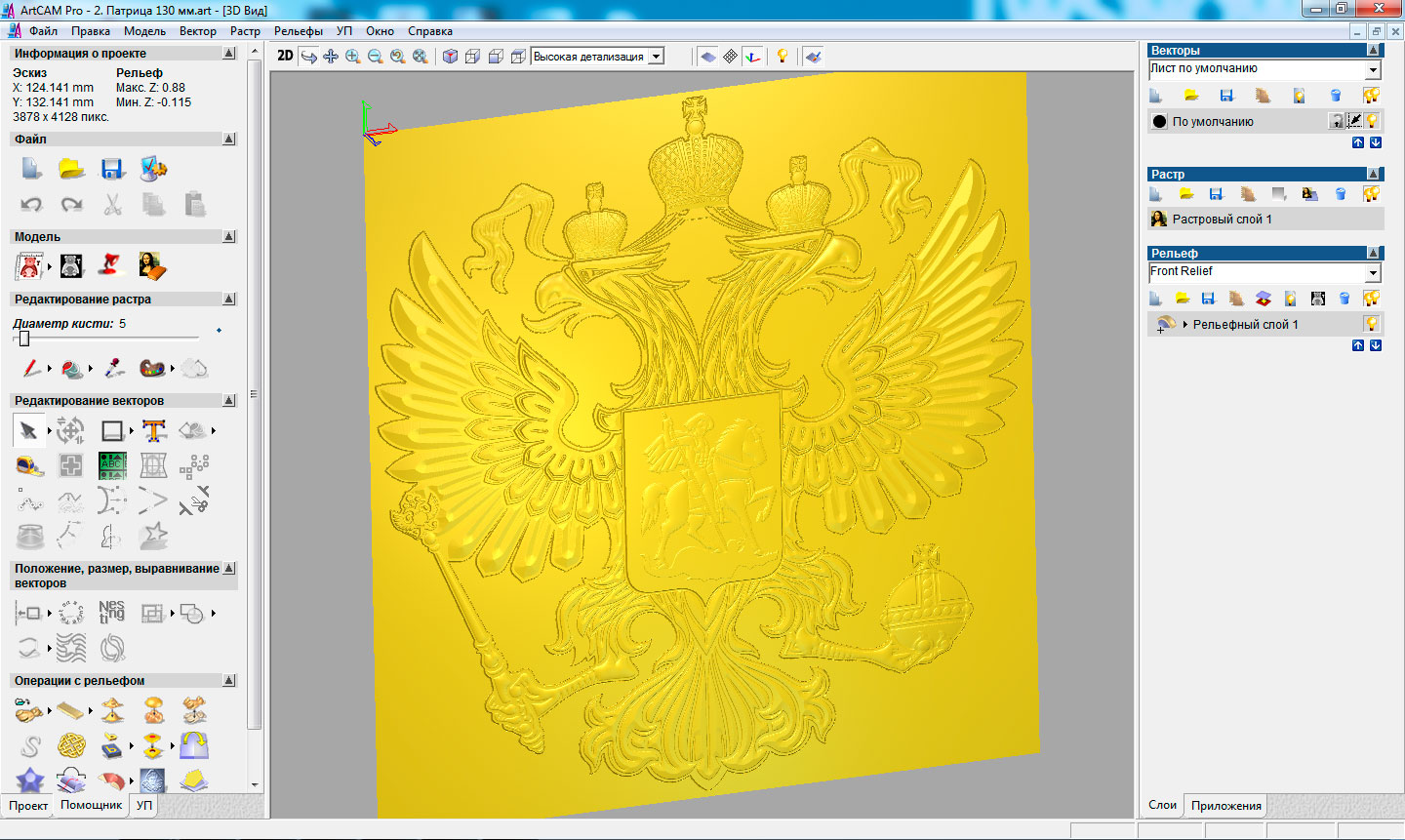1405x840 pixels.
Task: Click the Mona Lisa icon in Модель section
Action: [x=153, y=265]
